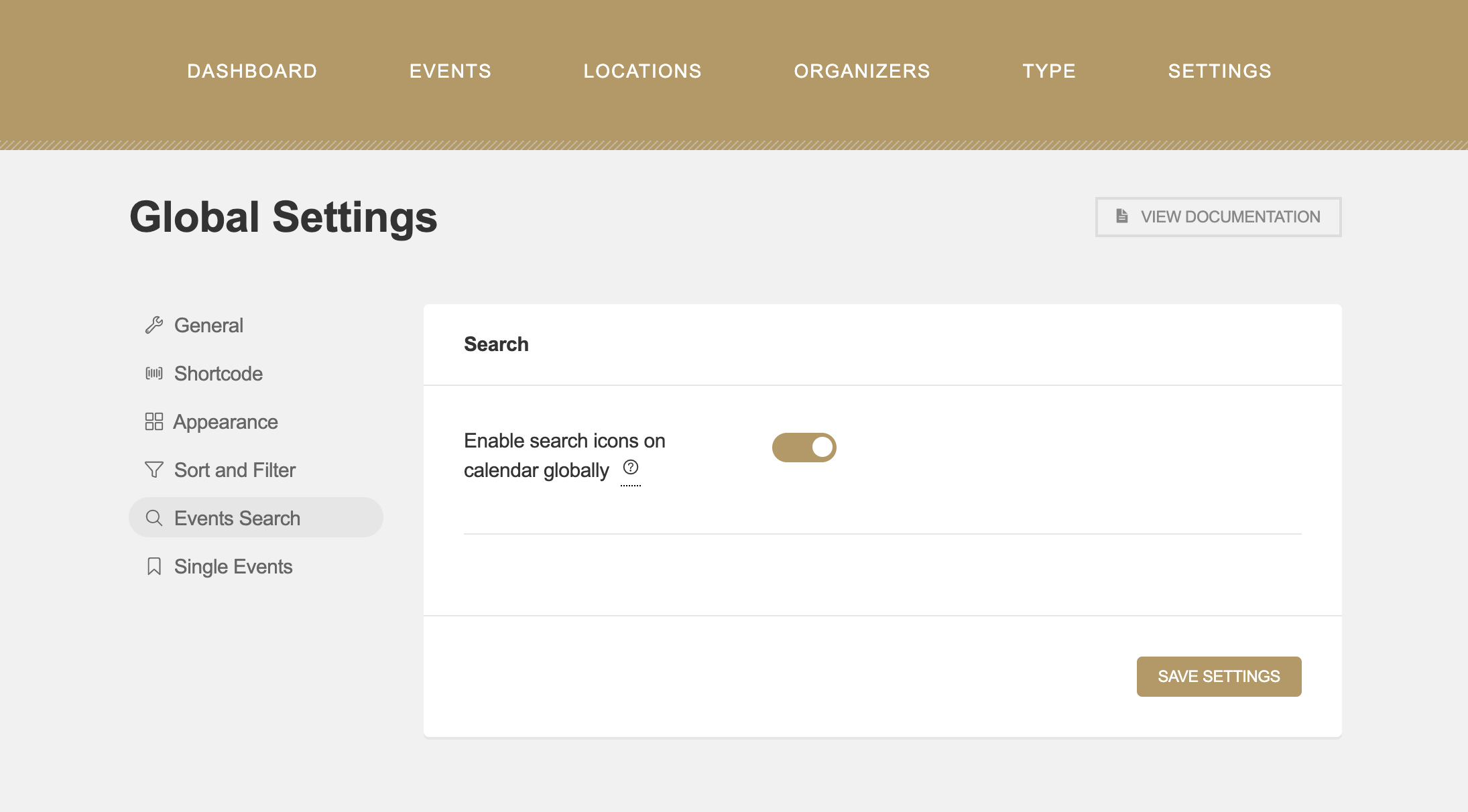
Task: Click the question mark help icon
Action: [x=631, y=467]
